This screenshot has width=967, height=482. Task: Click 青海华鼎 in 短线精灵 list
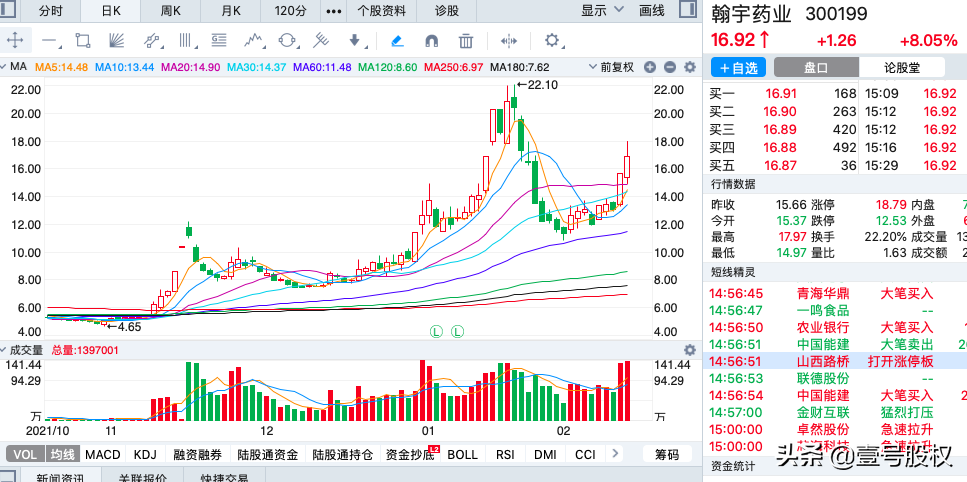[x=823, y=293]
